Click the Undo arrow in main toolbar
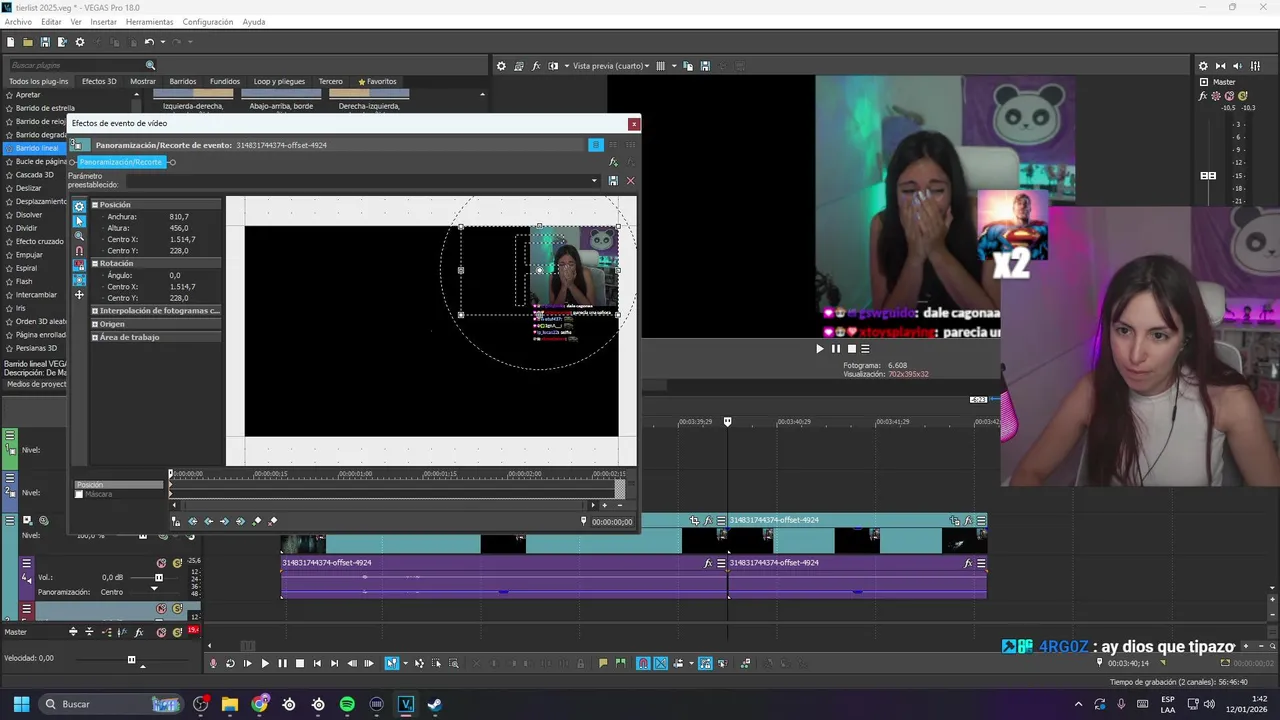 tap(148, 42)
